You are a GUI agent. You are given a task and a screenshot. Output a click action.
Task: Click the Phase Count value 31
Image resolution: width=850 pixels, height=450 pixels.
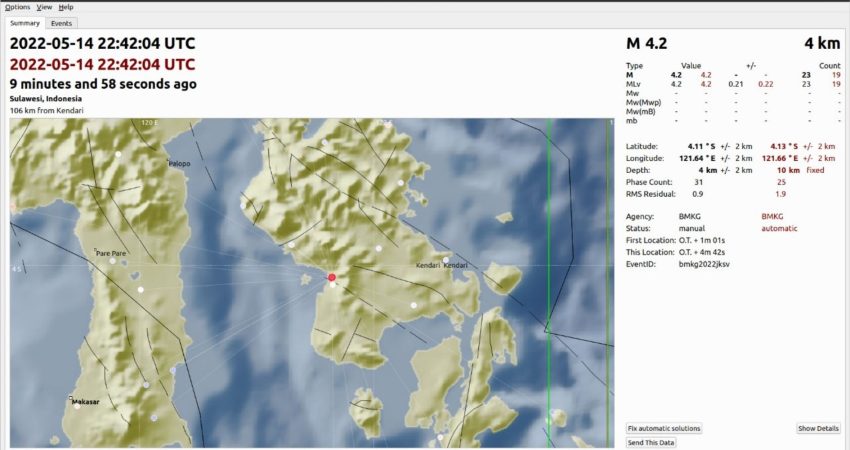click(699, 182)
